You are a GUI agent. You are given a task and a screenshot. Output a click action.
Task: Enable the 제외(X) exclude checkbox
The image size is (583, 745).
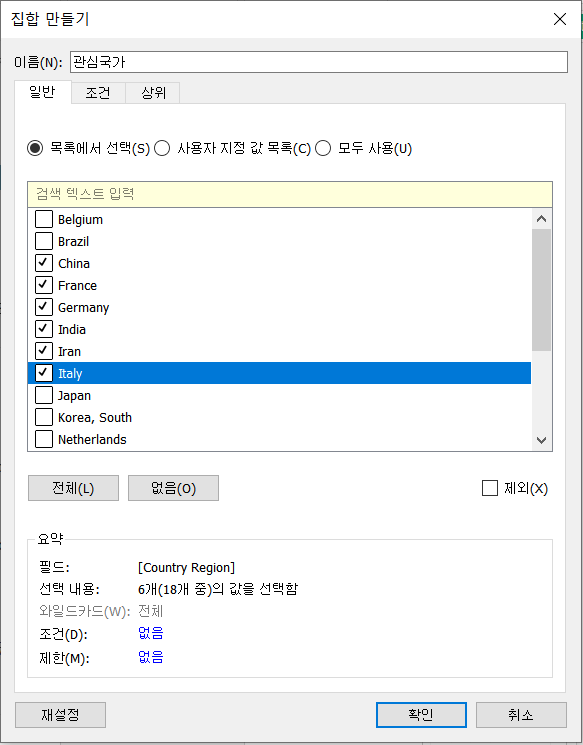(490, 488)
